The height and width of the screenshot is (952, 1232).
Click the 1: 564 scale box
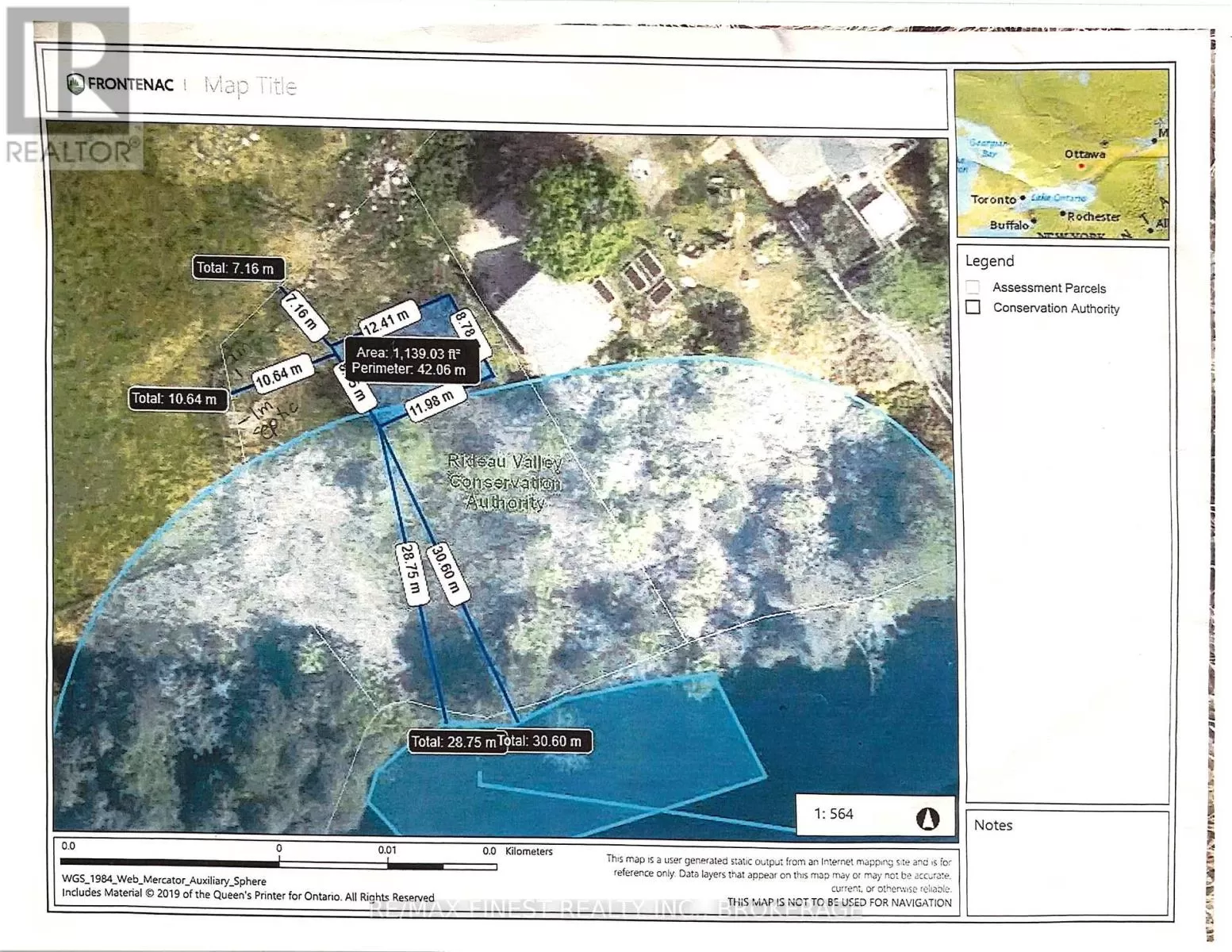click(833, 814)
